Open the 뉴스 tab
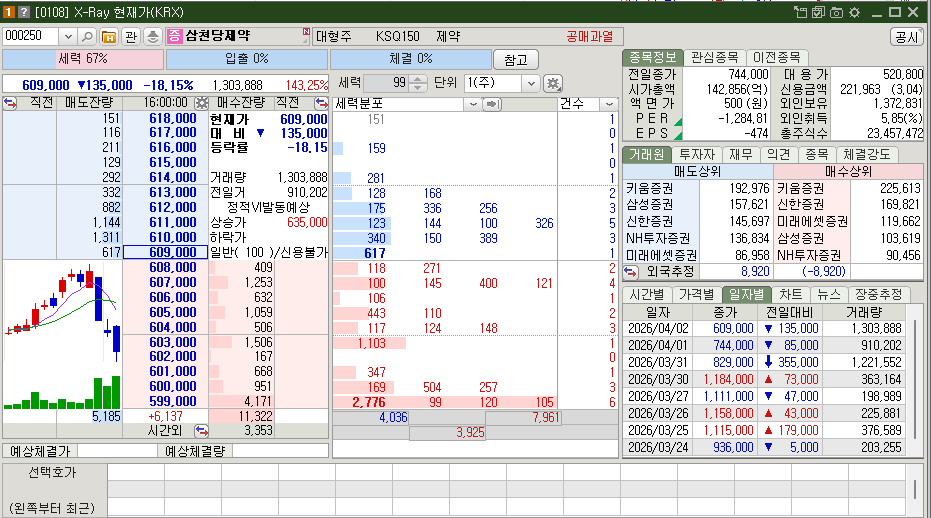The image size is (931, 518). coord(828,295)
